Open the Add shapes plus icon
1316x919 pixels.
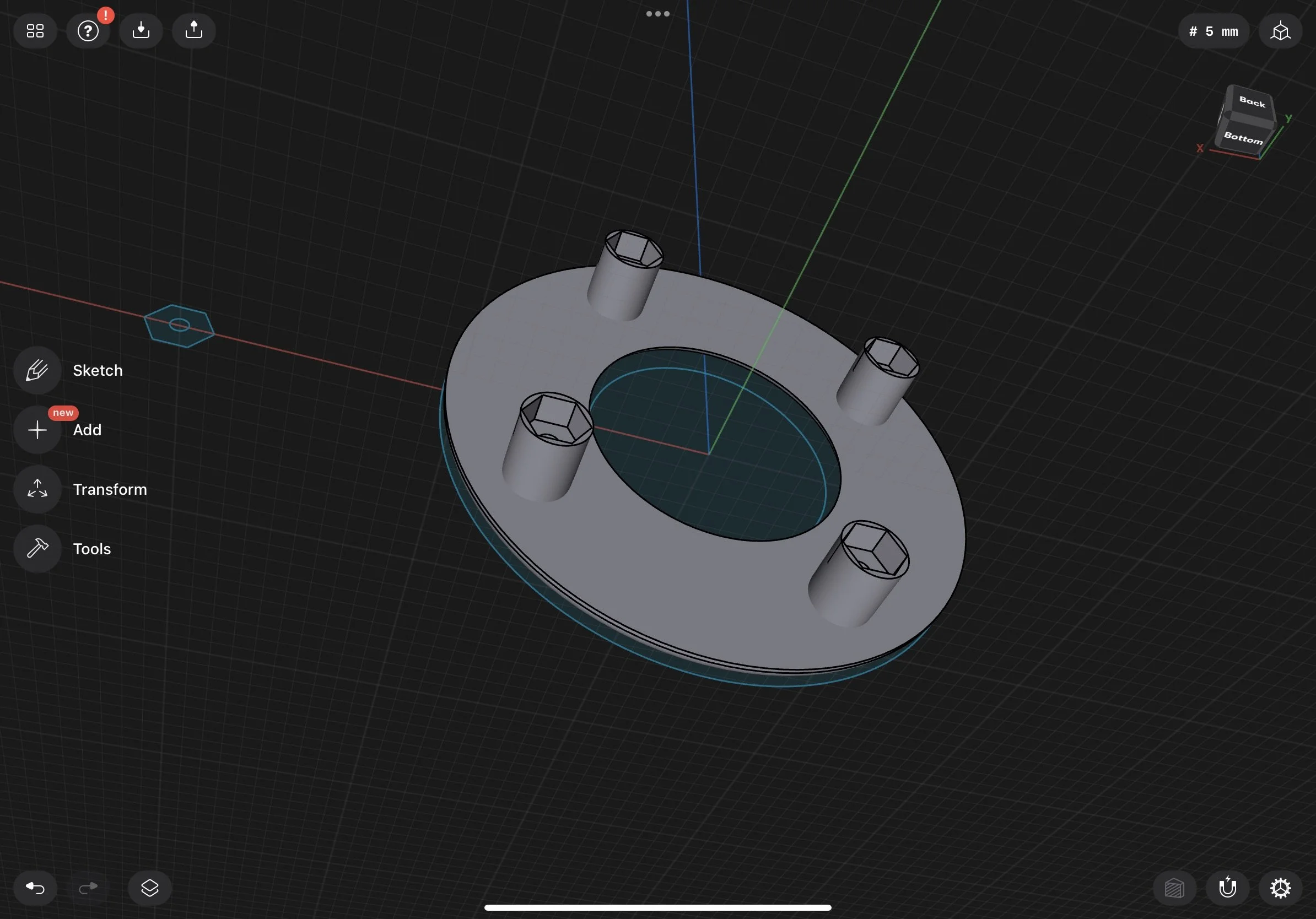(x=37, y=430)
